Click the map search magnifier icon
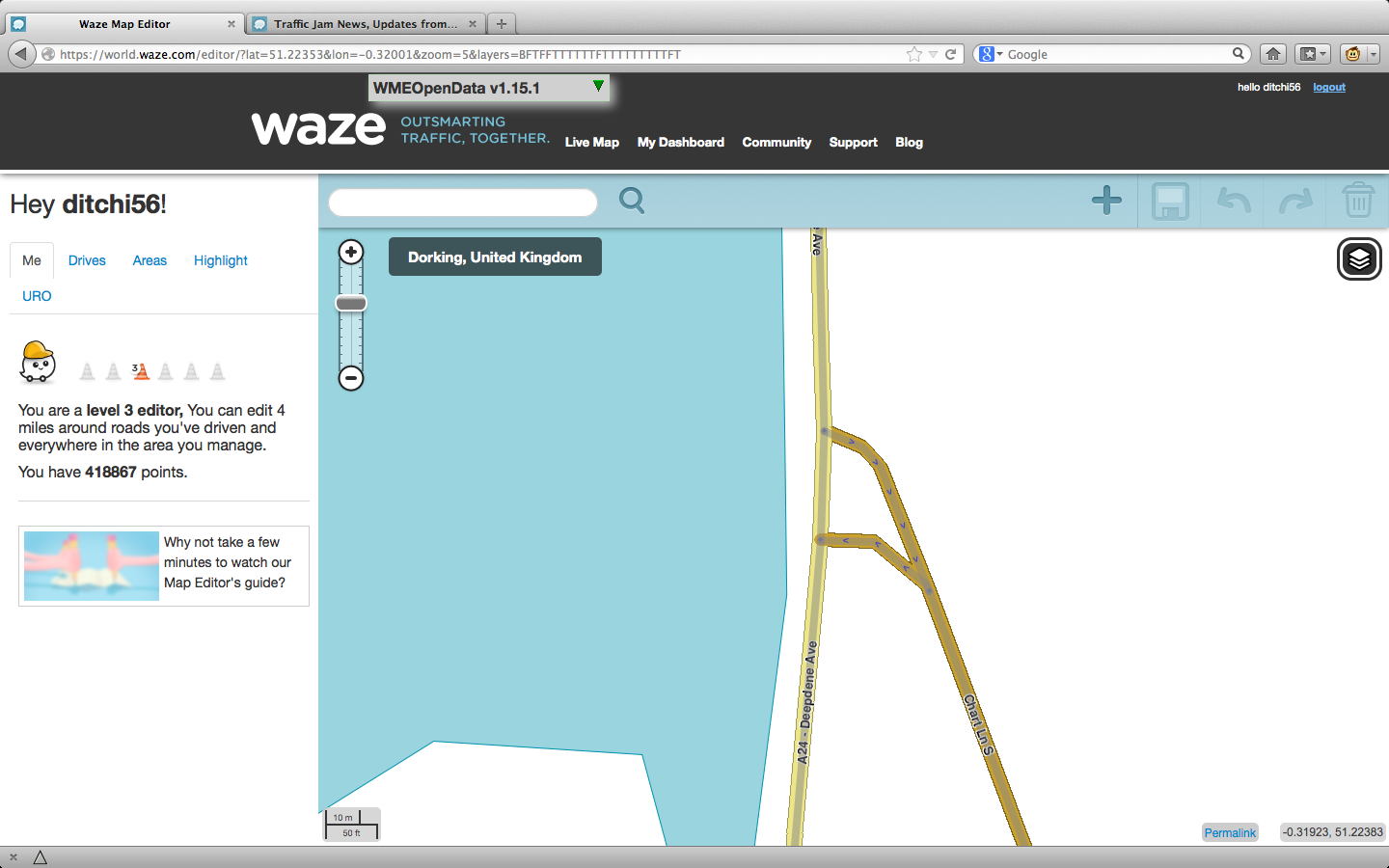The image size is (1389, 868). click(x=632, y=201)
